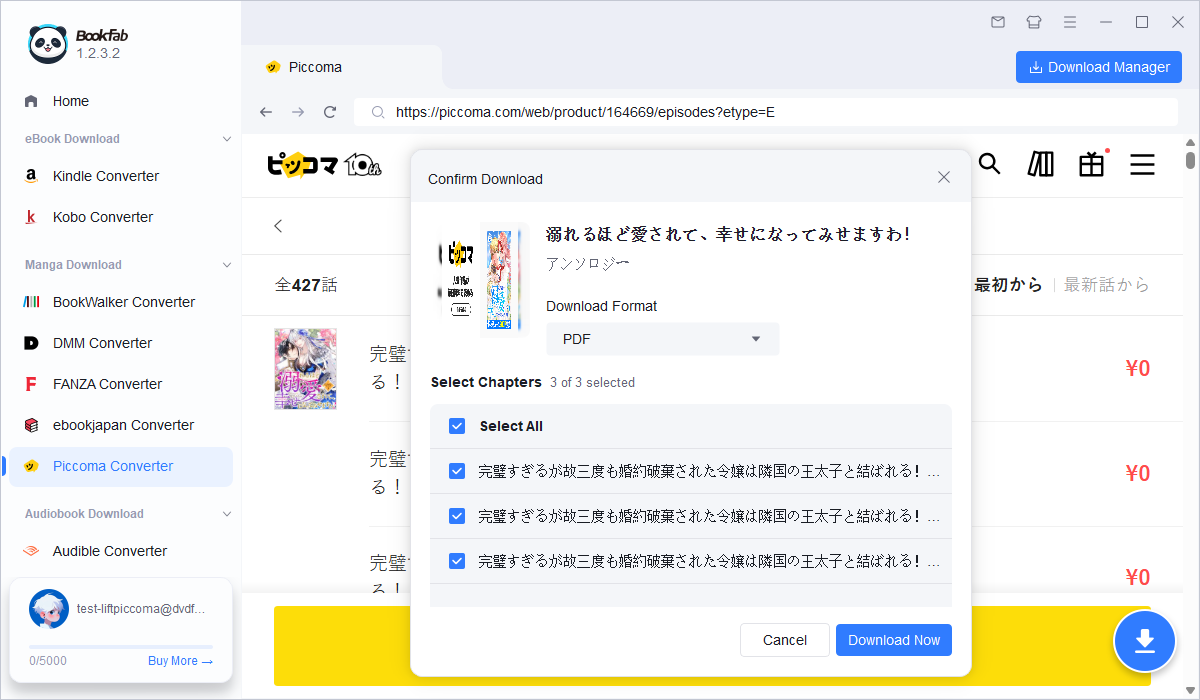The image size is (1200, 700).
Task: Click the second episode ¥0 price
Action: [1137, 473]
